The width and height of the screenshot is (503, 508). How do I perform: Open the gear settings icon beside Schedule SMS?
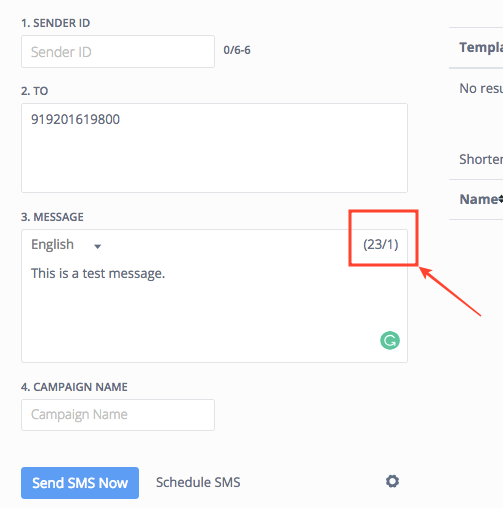pyautogui.click(x=392, y=481)
